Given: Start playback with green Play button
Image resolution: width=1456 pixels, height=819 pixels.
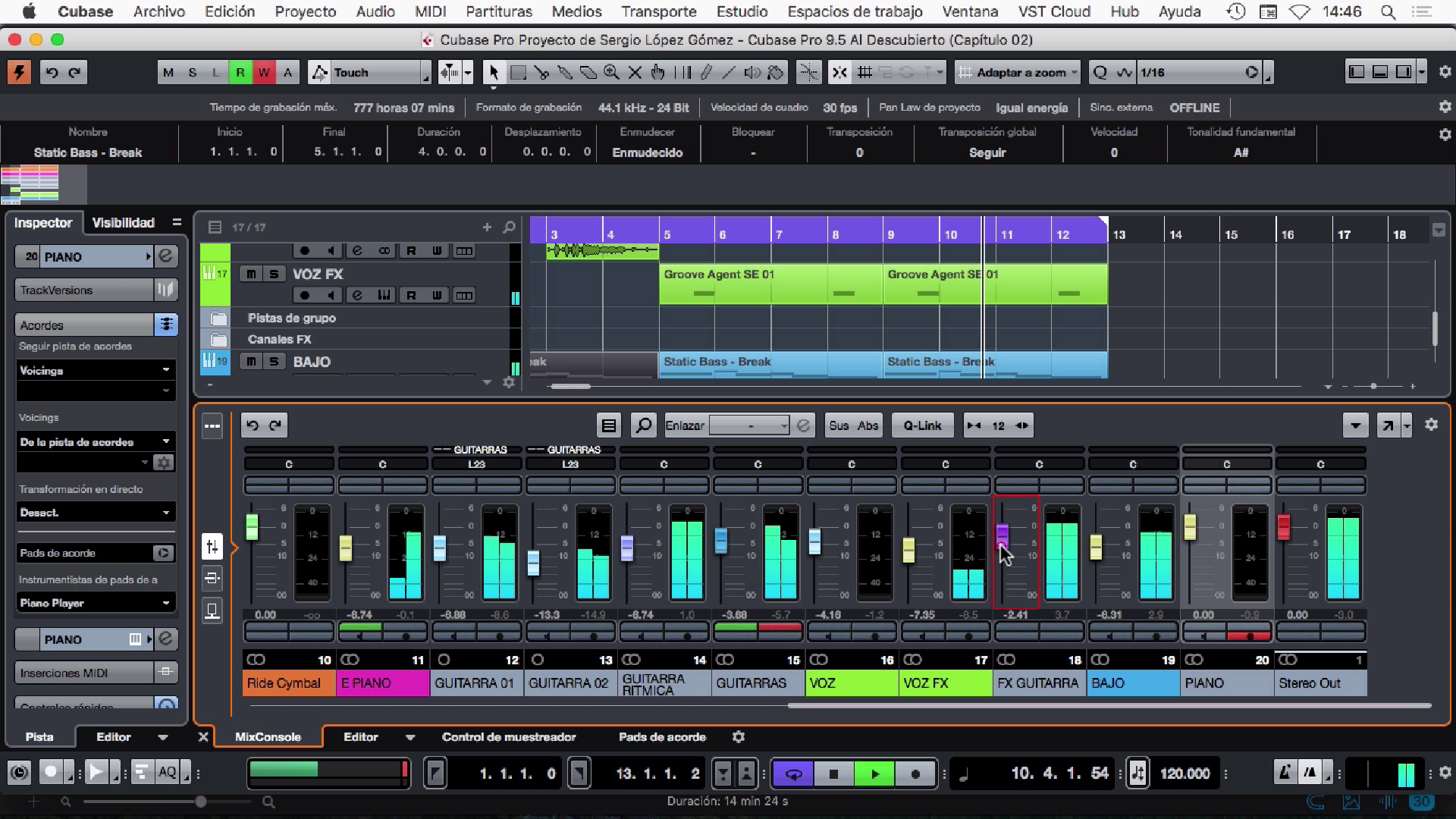Looking at the screenshot, I should [874, 773].
